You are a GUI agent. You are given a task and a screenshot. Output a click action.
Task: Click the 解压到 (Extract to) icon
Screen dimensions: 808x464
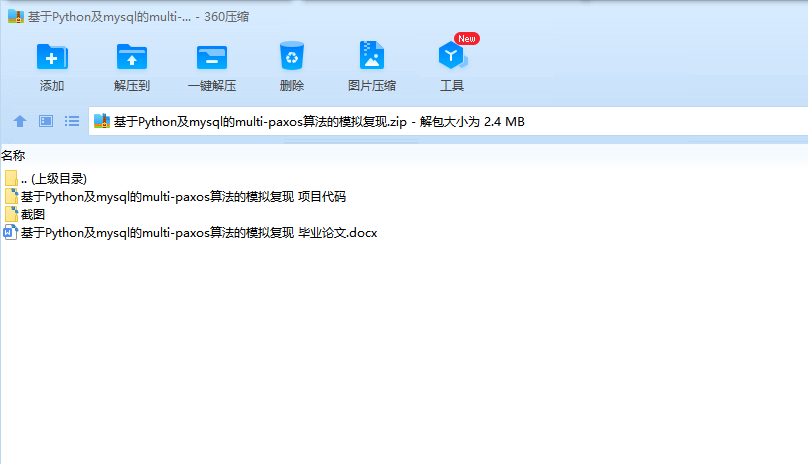(x=132, y=57)
